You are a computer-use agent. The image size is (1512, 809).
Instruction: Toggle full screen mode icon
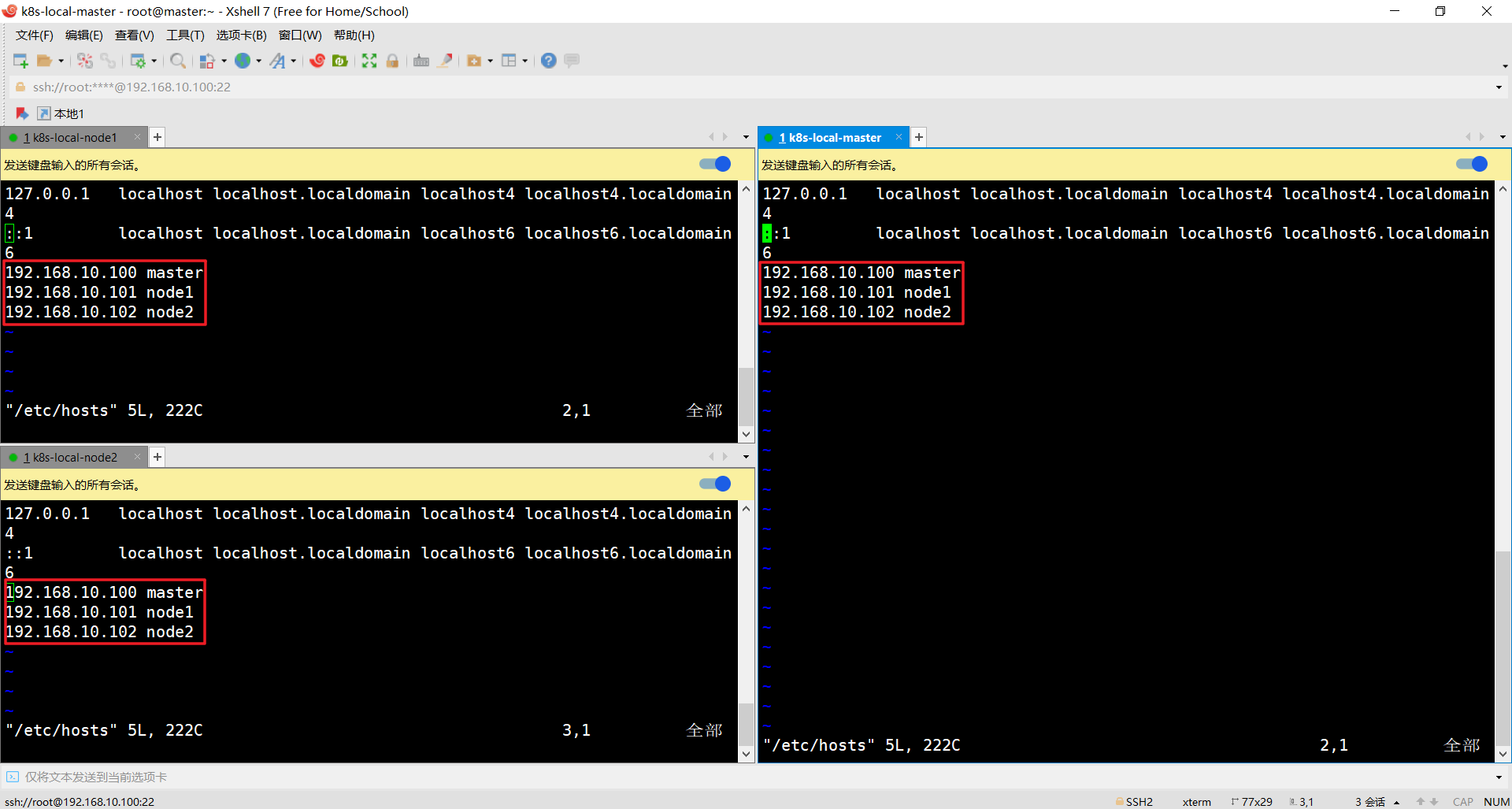click(369, 61)
